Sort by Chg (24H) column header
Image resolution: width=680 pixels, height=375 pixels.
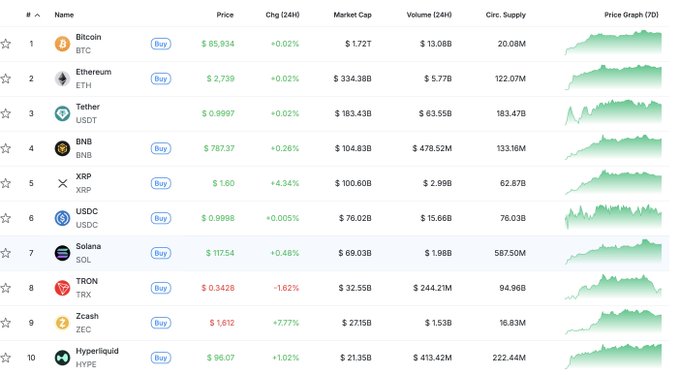click(282, 15)
